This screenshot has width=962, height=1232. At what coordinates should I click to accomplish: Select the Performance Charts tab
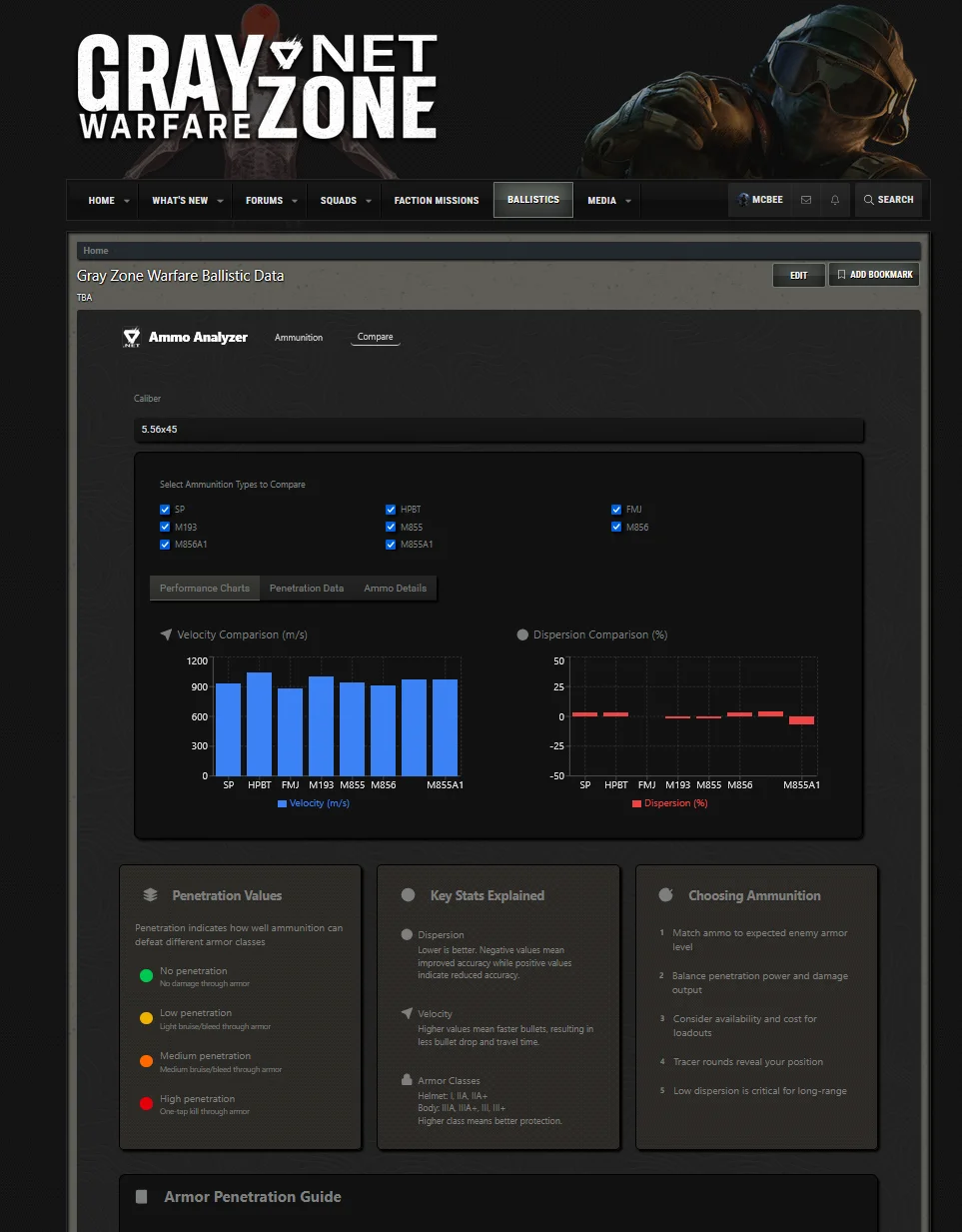(x=205, y=589)
